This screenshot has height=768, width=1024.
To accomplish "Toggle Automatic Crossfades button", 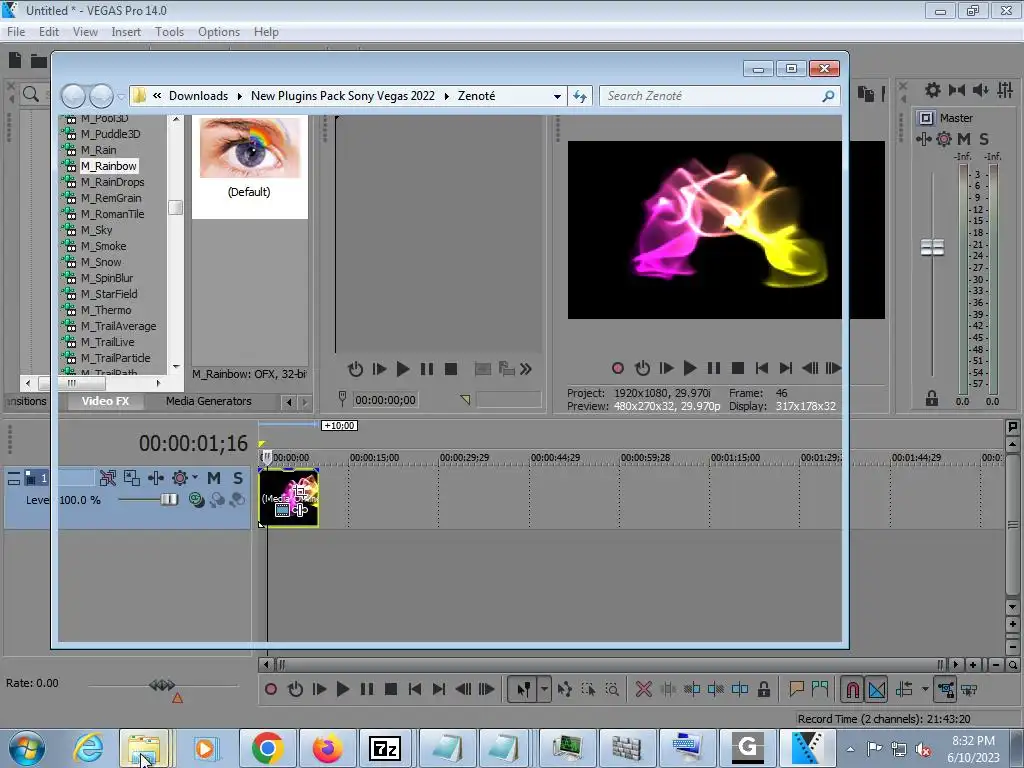I will (x=876, y=689).
